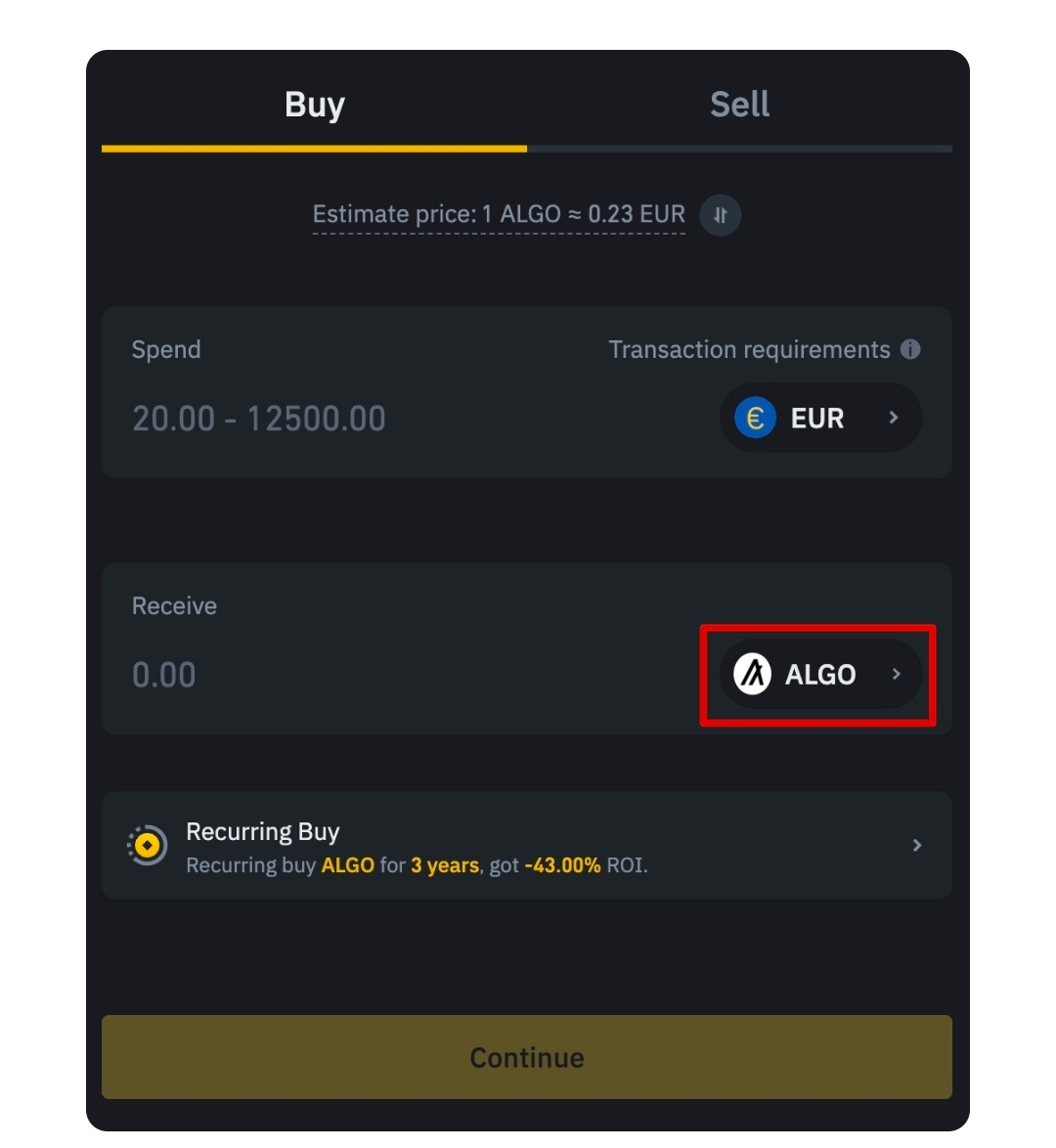Image resolution: width=1056 pixels, height=1148 pixels.
Task: Click the Estimate price text
Action: point(499,214)
